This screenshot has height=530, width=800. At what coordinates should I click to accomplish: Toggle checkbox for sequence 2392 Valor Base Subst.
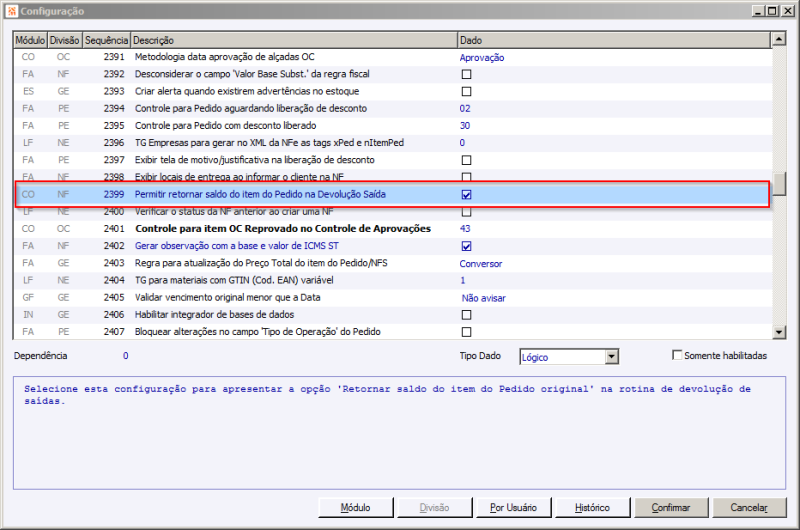[x=466, y=74]
